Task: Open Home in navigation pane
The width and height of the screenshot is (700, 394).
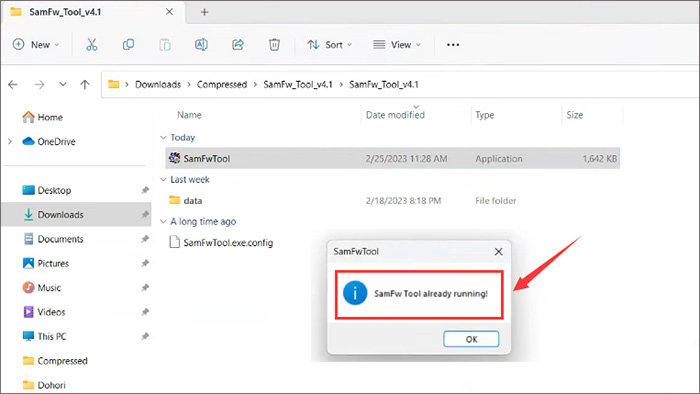Action: click(50, 117)
